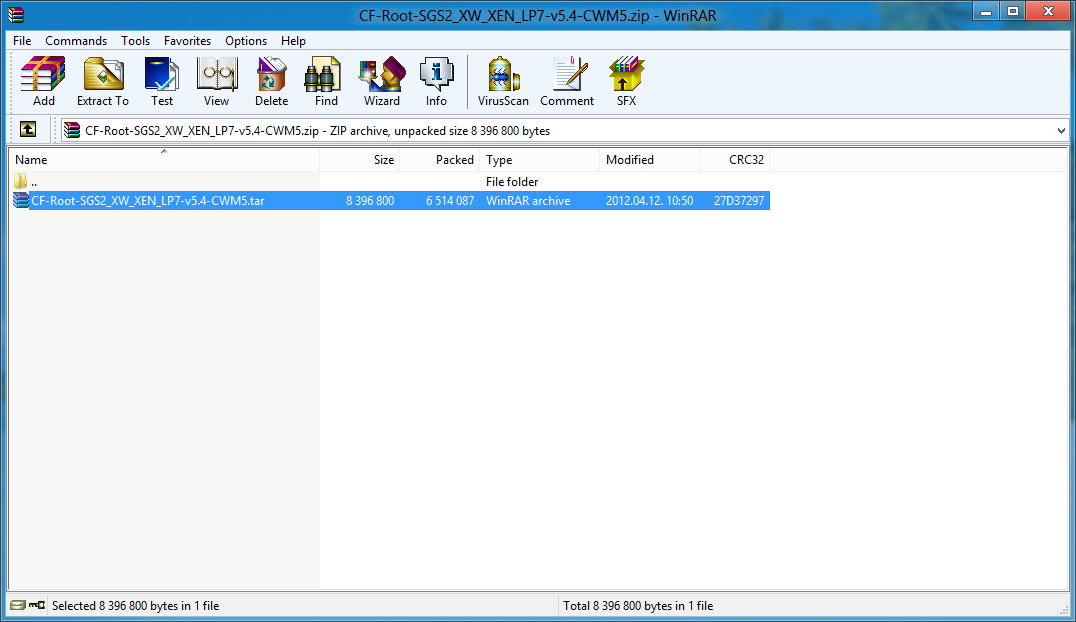Sort by the Size column header
The image size is (1076, 622).
(360, 159)
